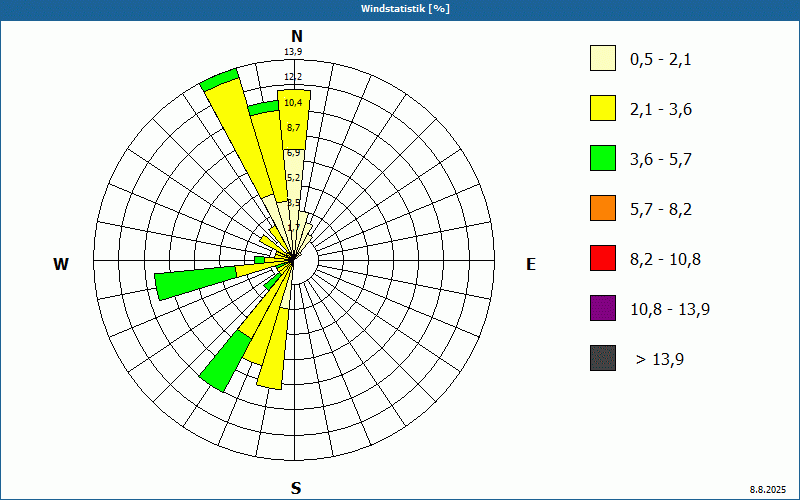800x500 pixels.
Task: Click the legend label 2,1 - 3,6
Action: (x=661, y=110)
